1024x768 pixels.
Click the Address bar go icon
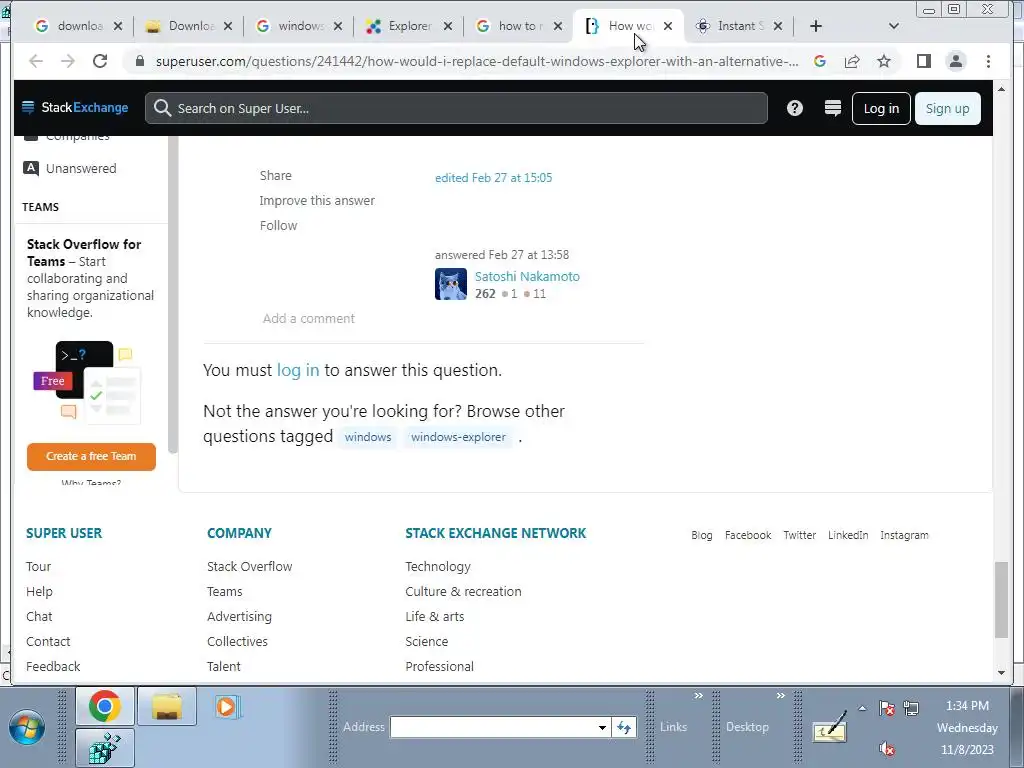[x=624, y=727]
